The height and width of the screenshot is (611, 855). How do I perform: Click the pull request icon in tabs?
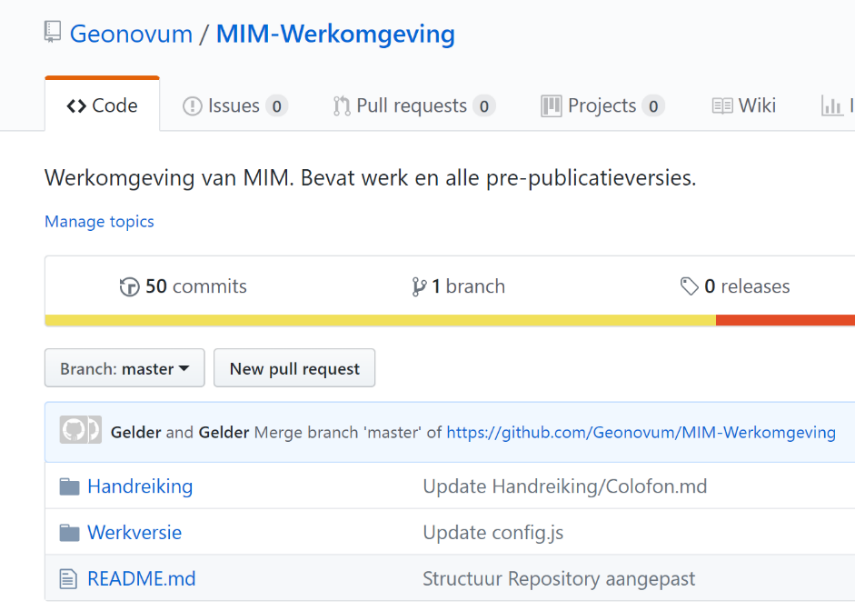click(x=342, y=106)
